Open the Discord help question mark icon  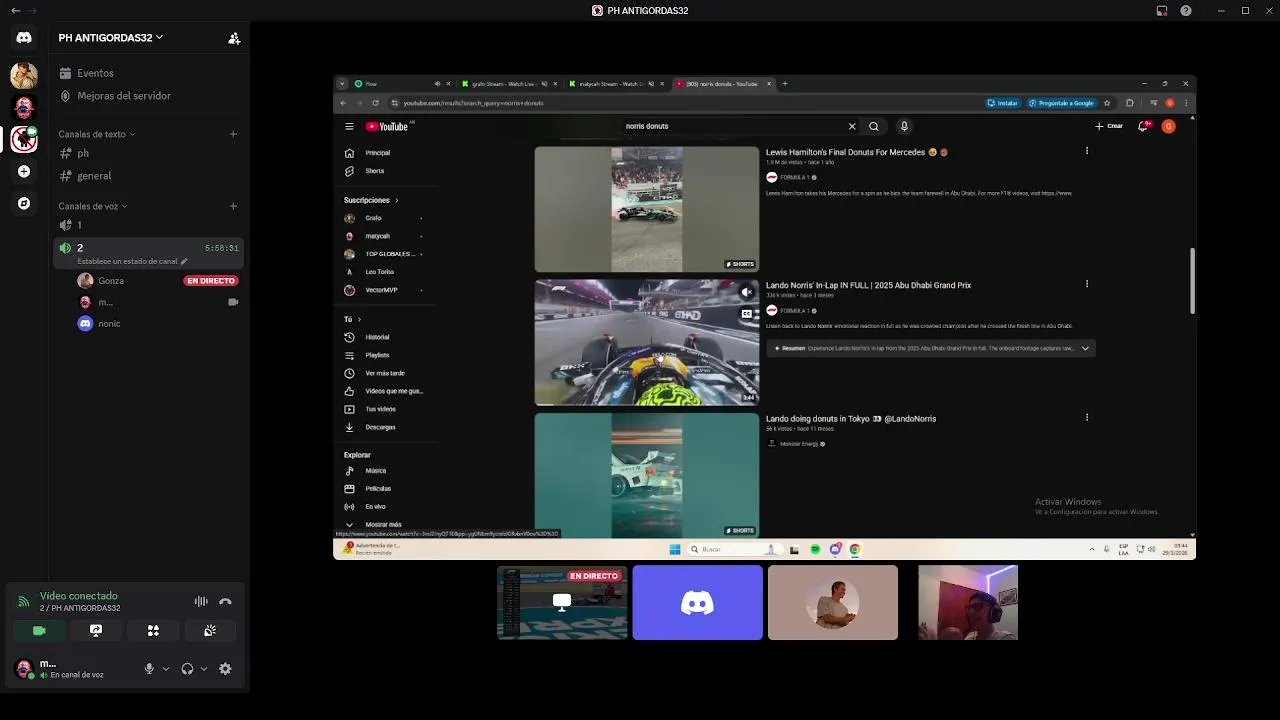click(x=1186, y=11)
